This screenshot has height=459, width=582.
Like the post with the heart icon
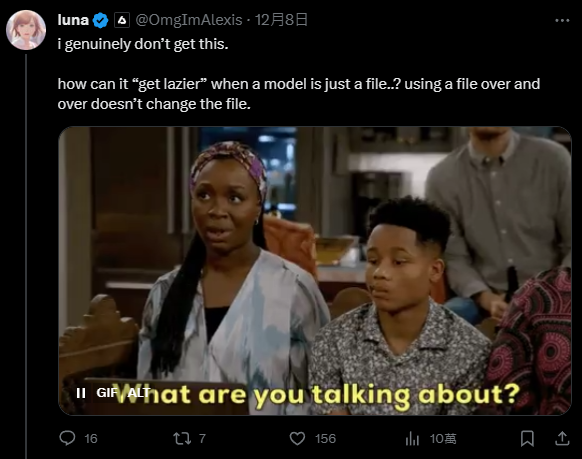[297, 439]
